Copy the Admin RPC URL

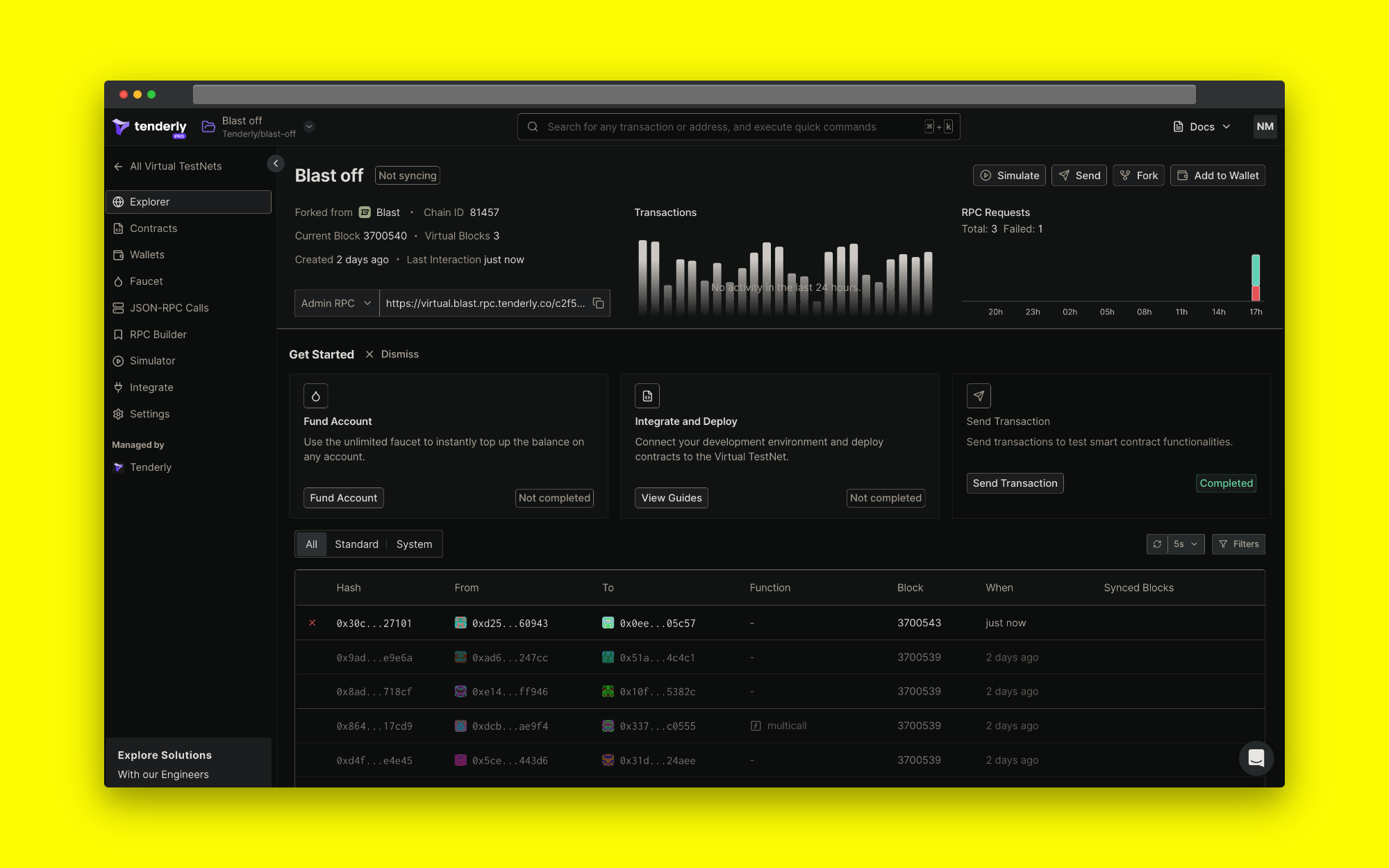(x=599, y=303)
